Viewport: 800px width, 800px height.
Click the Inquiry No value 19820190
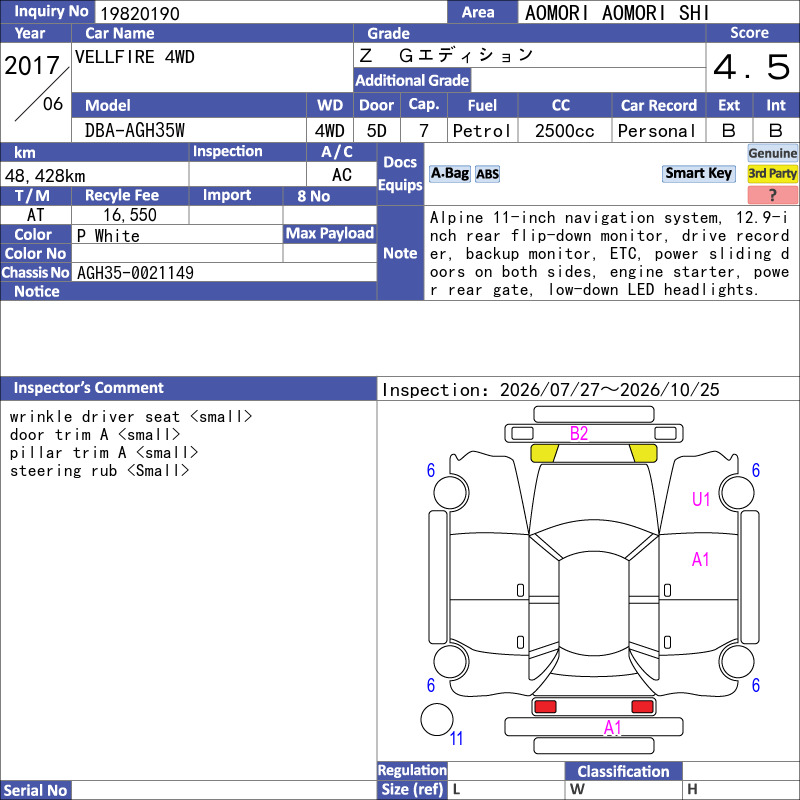tap(140, 14)
